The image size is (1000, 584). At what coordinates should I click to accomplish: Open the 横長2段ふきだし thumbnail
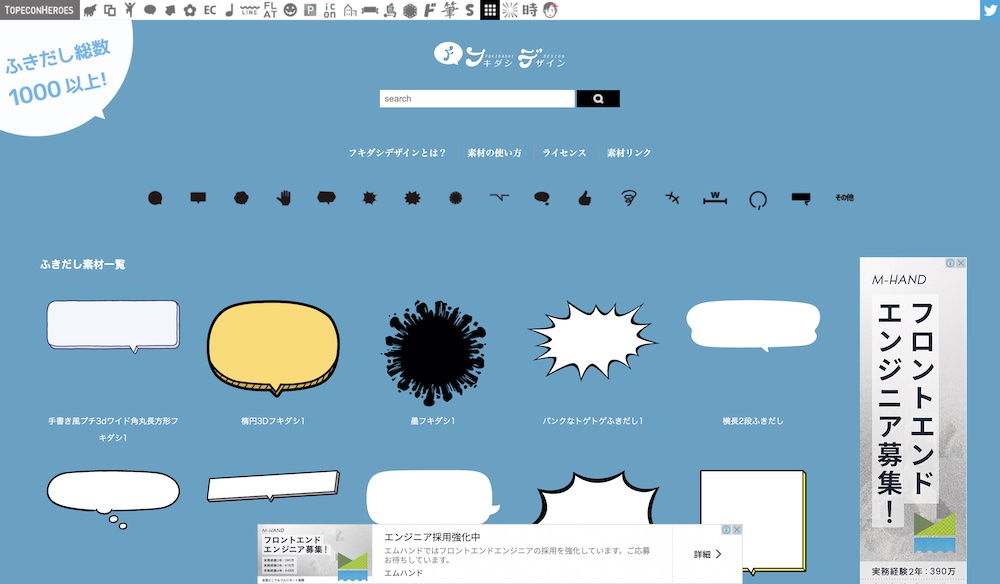753,326
